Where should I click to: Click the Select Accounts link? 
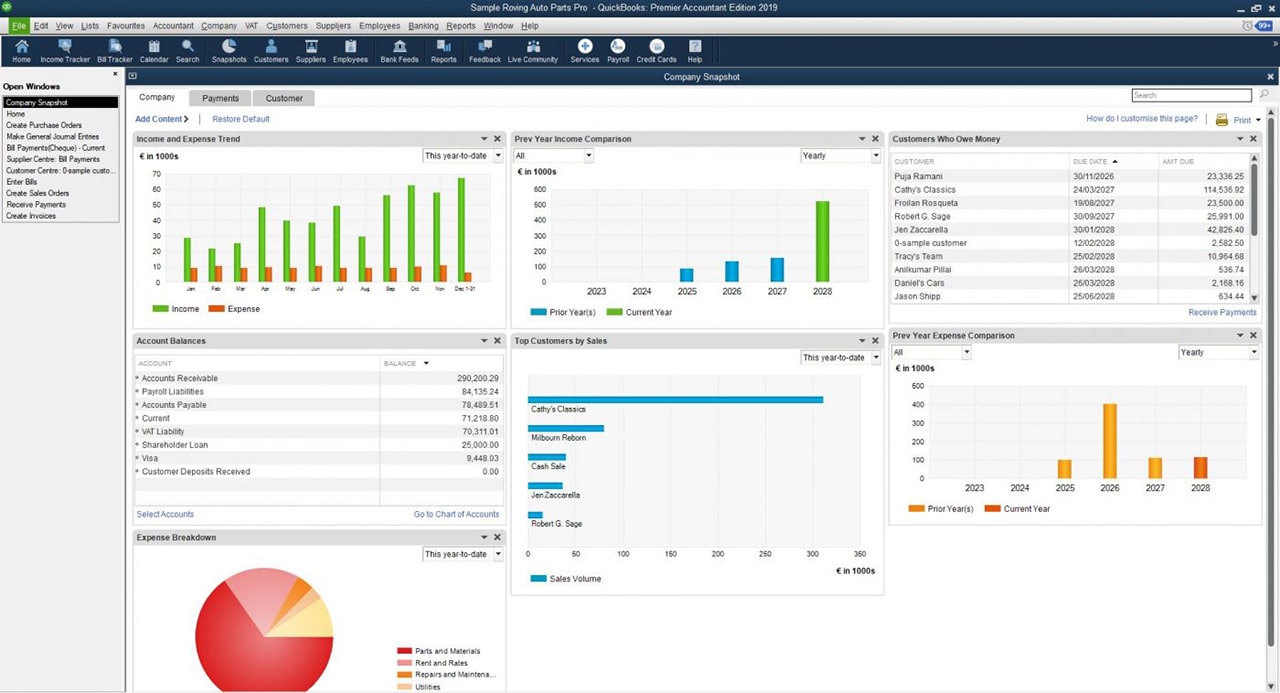pyautogui.click(x=165, y=514)
